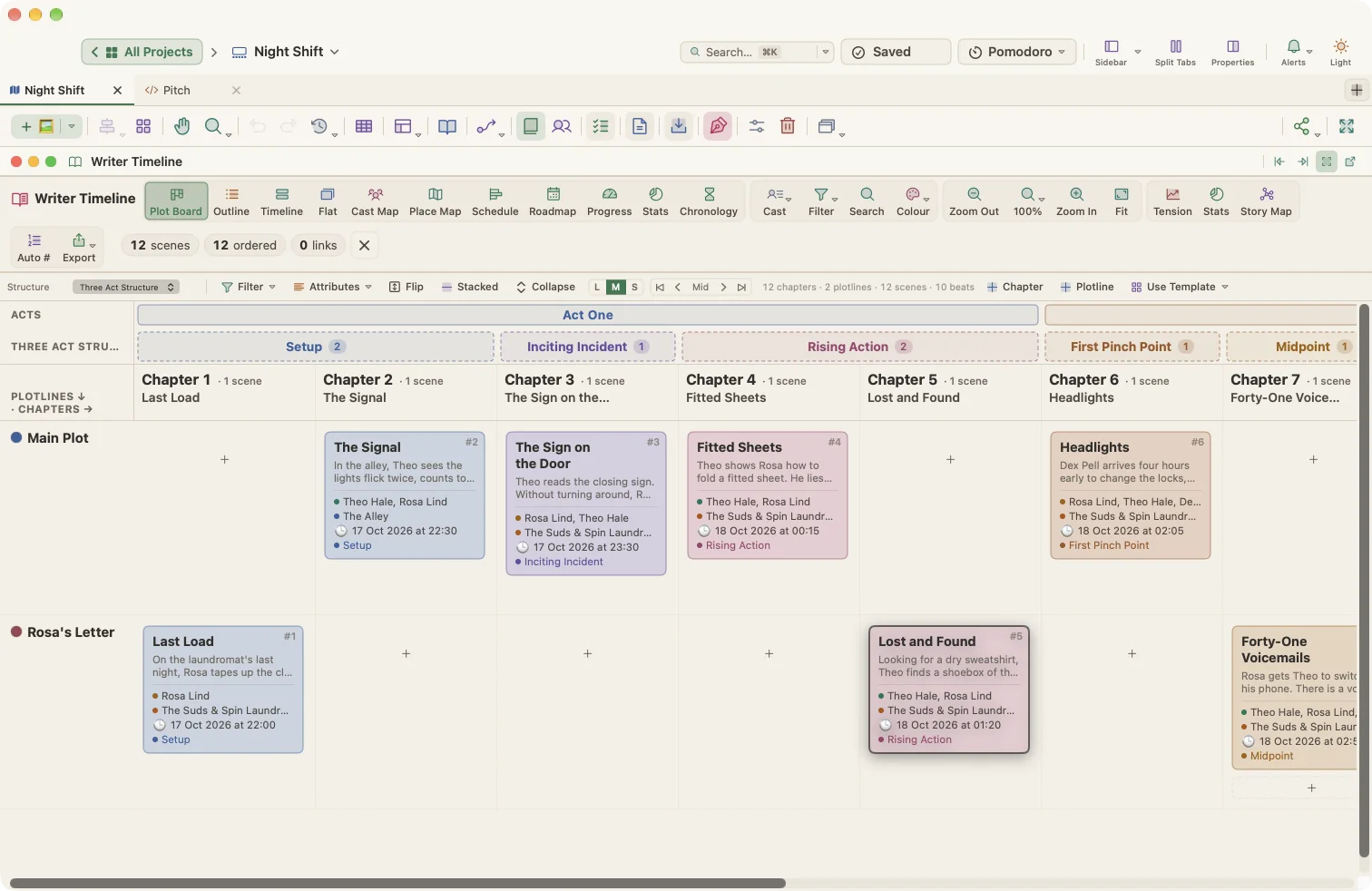
Task: Click the Zoom In magnifier
Action: [x=1076, y=201]
